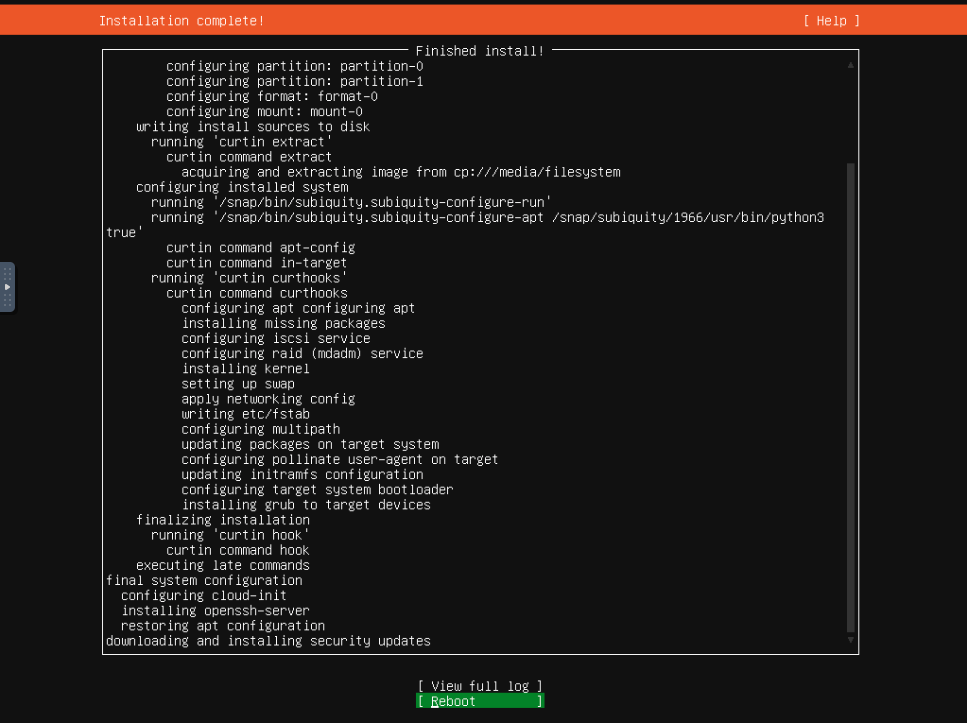The image size is (967, 723).
Task: Select 'configuring partition: partition-1' line
Action: (295, 81)
